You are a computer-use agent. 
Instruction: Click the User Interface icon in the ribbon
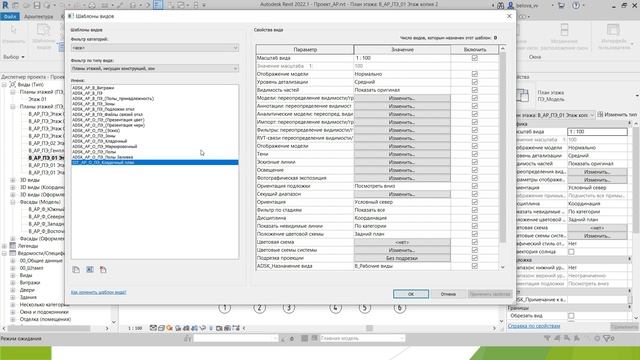(x=613, y=30)
